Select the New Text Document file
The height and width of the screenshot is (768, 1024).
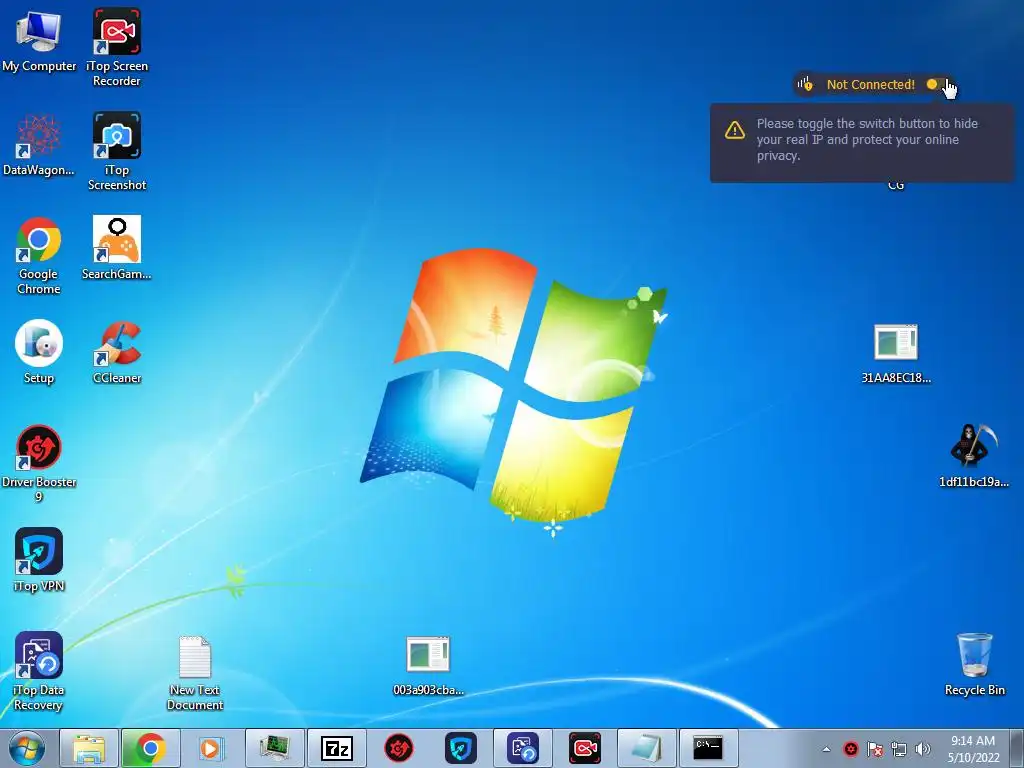coord(195,673)
